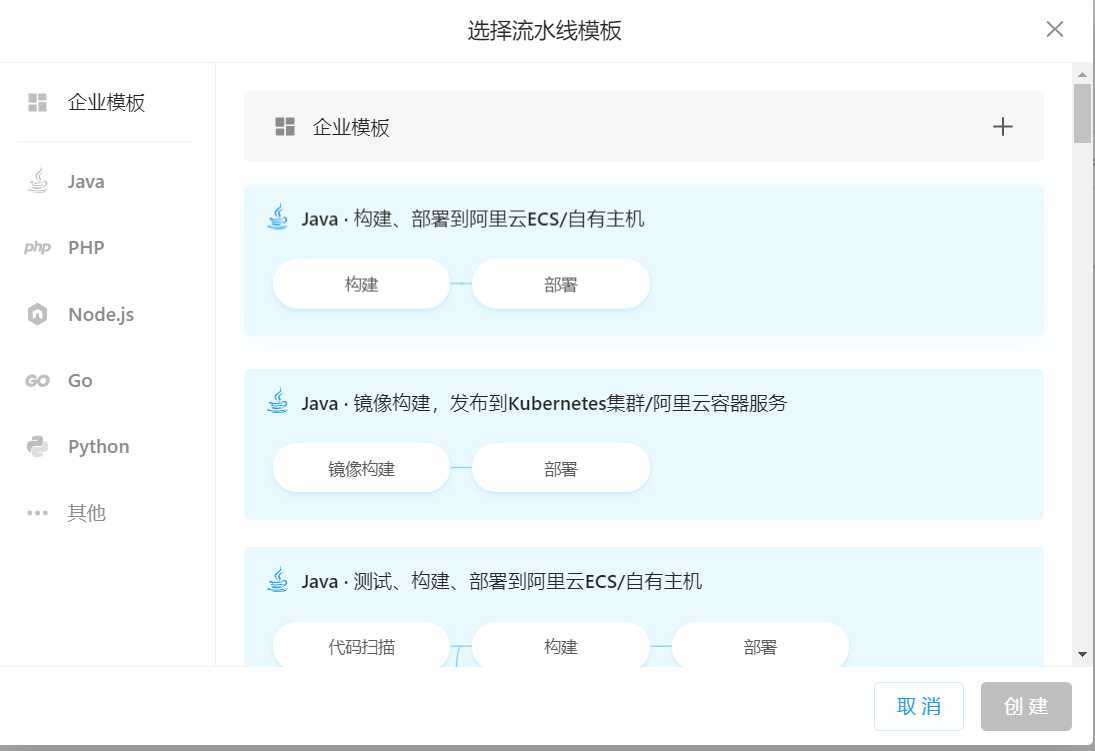Click Java icon of 镜像构建 Kubernetes template
The width and height of the screenshot is (1095, 751).
point(278,402)
